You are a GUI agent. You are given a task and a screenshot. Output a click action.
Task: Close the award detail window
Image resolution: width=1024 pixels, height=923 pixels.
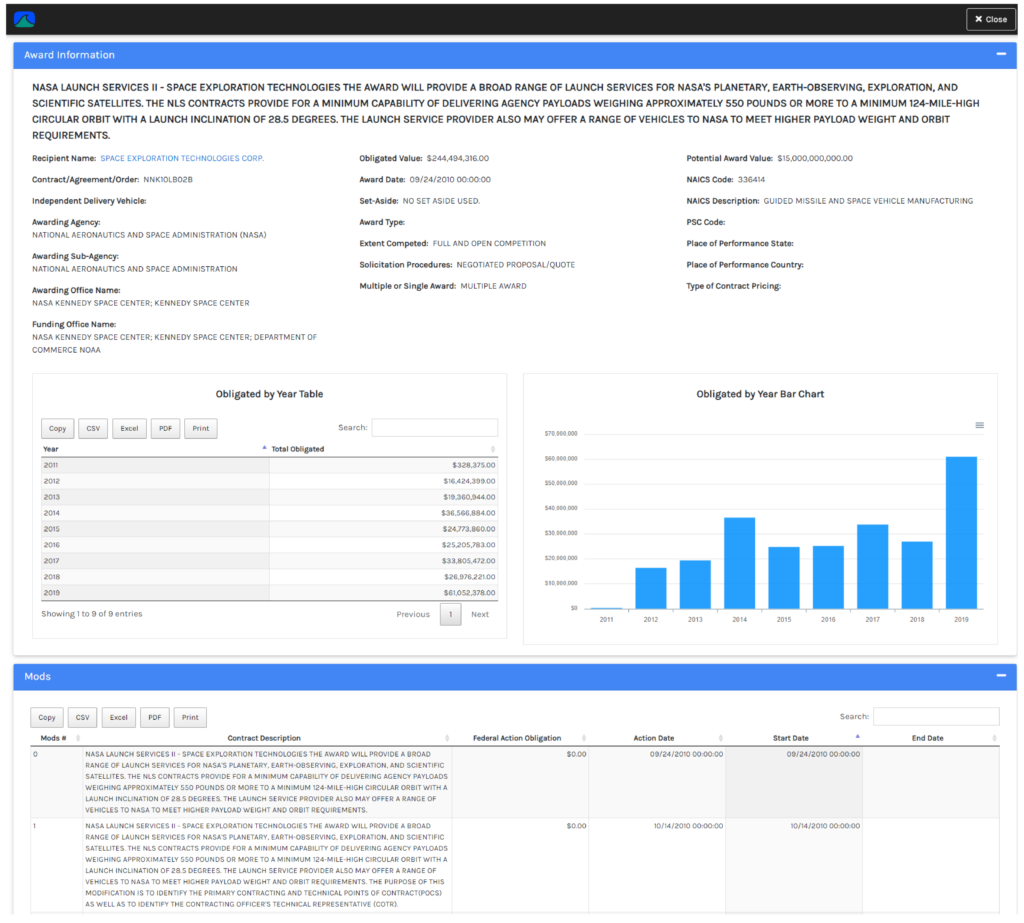[990, 20]
